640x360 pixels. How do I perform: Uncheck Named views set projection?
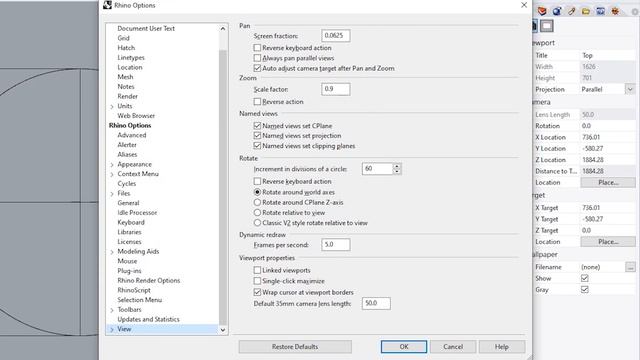[257, 136]
